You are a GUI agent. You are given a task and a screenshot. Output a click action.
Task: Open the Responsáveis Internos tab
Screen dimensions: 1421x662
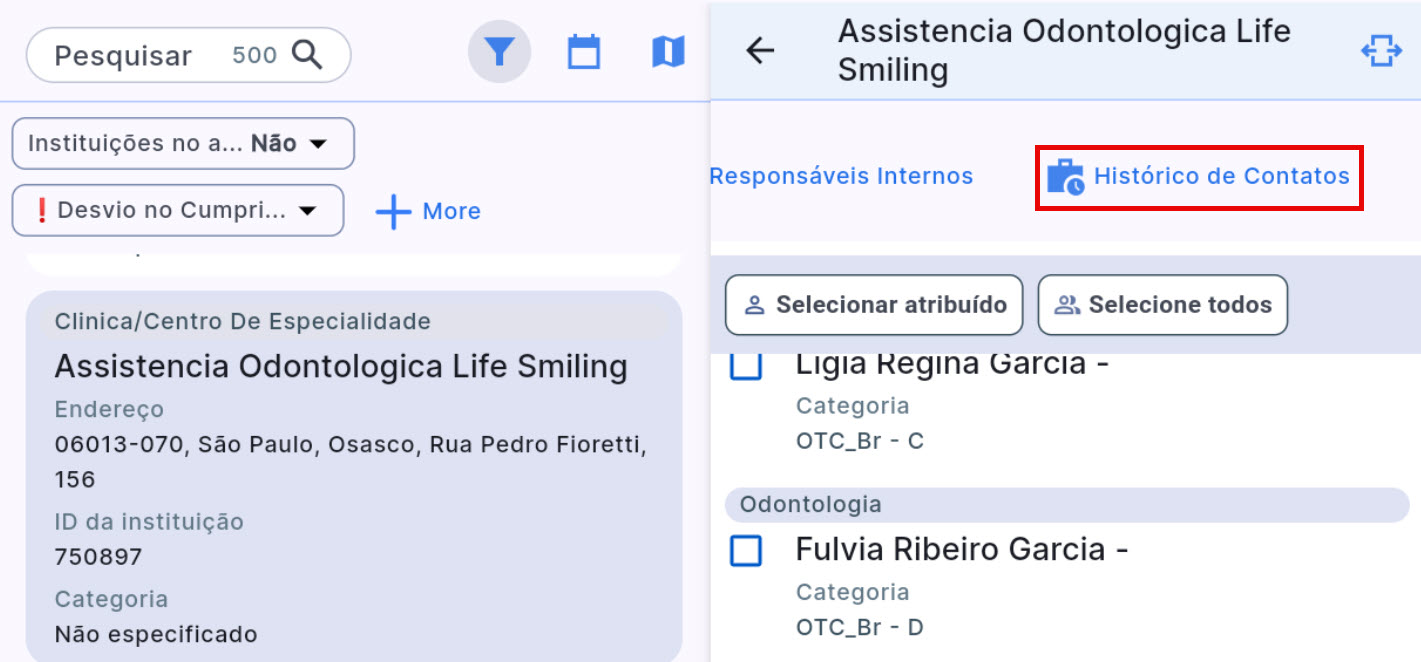841,177
